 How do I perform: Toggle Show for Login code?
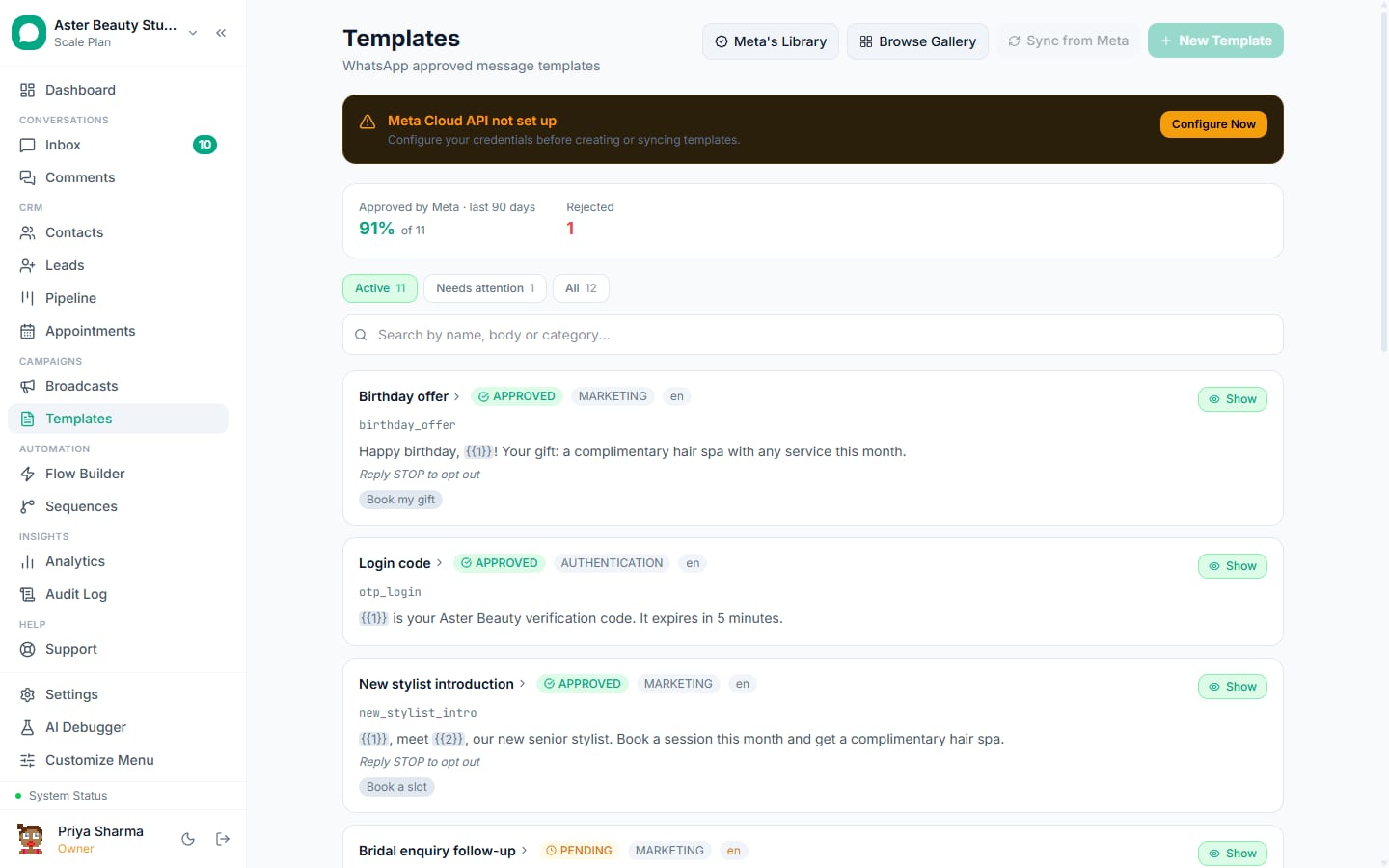click(x=1233, y=566)
